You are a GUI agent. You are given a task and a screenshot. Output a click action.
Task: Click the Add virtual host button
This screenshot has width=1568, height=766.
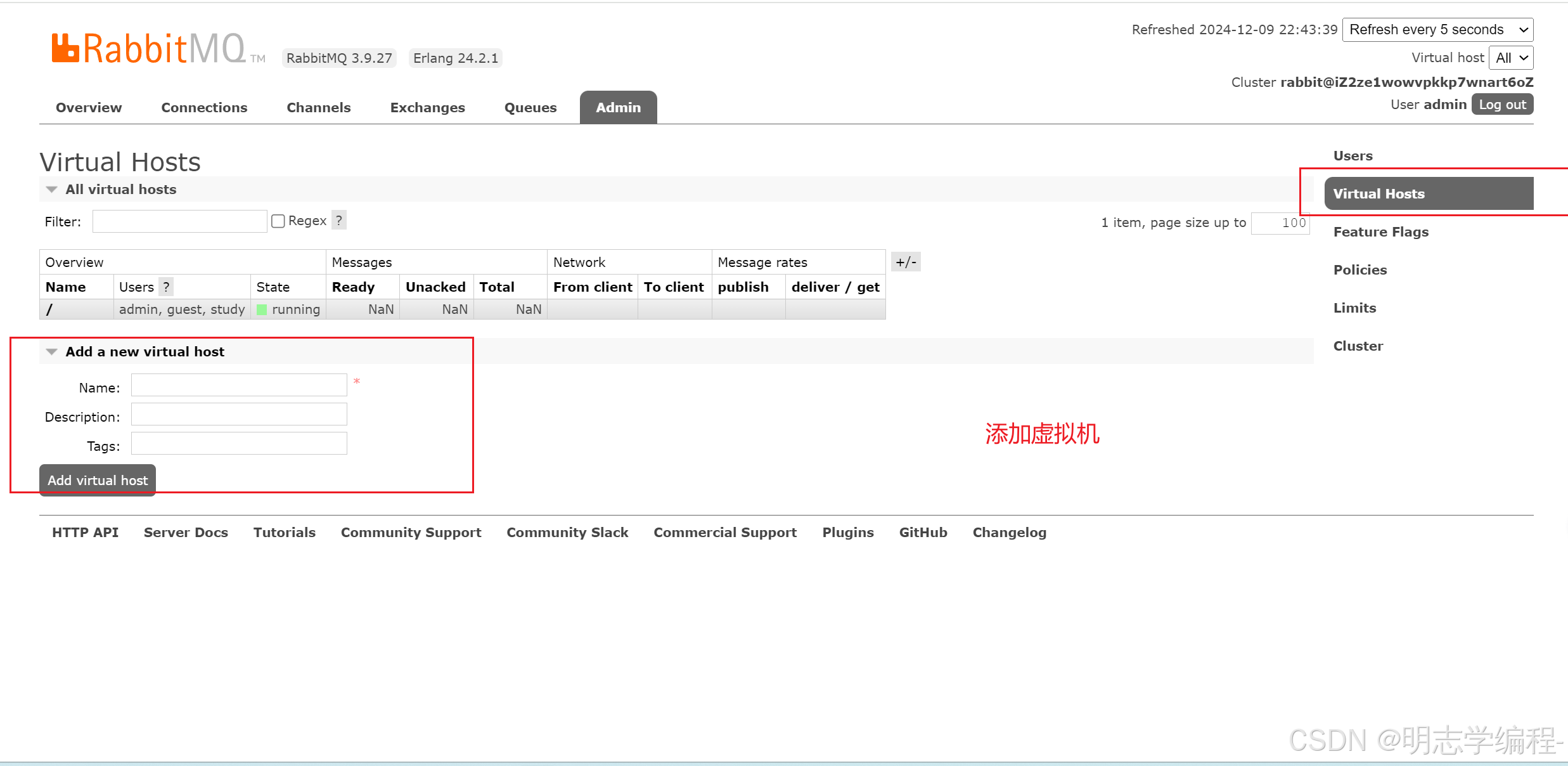(97, 480)
